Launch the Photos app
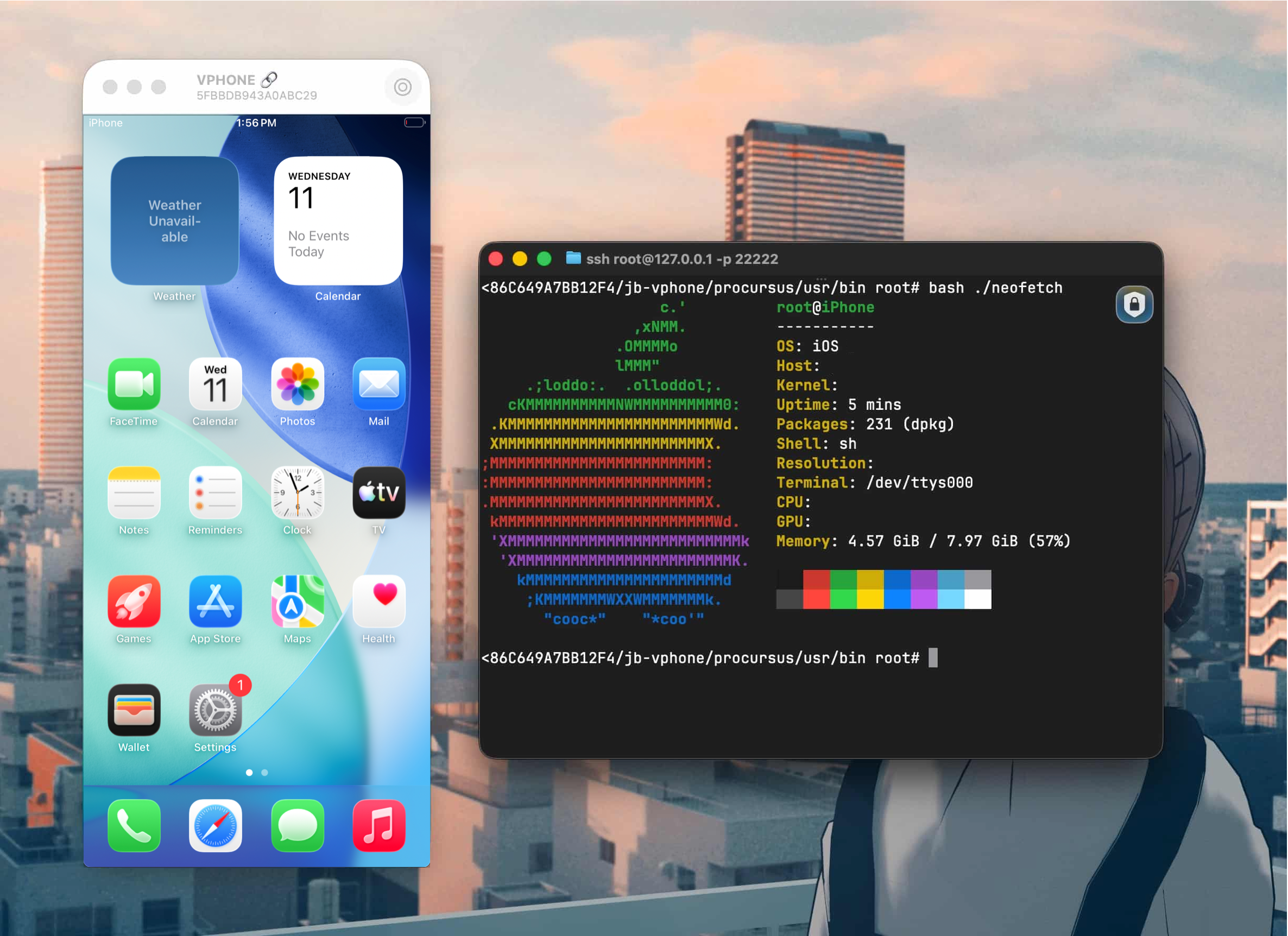1288x936 pixels. tap(298, 384)
